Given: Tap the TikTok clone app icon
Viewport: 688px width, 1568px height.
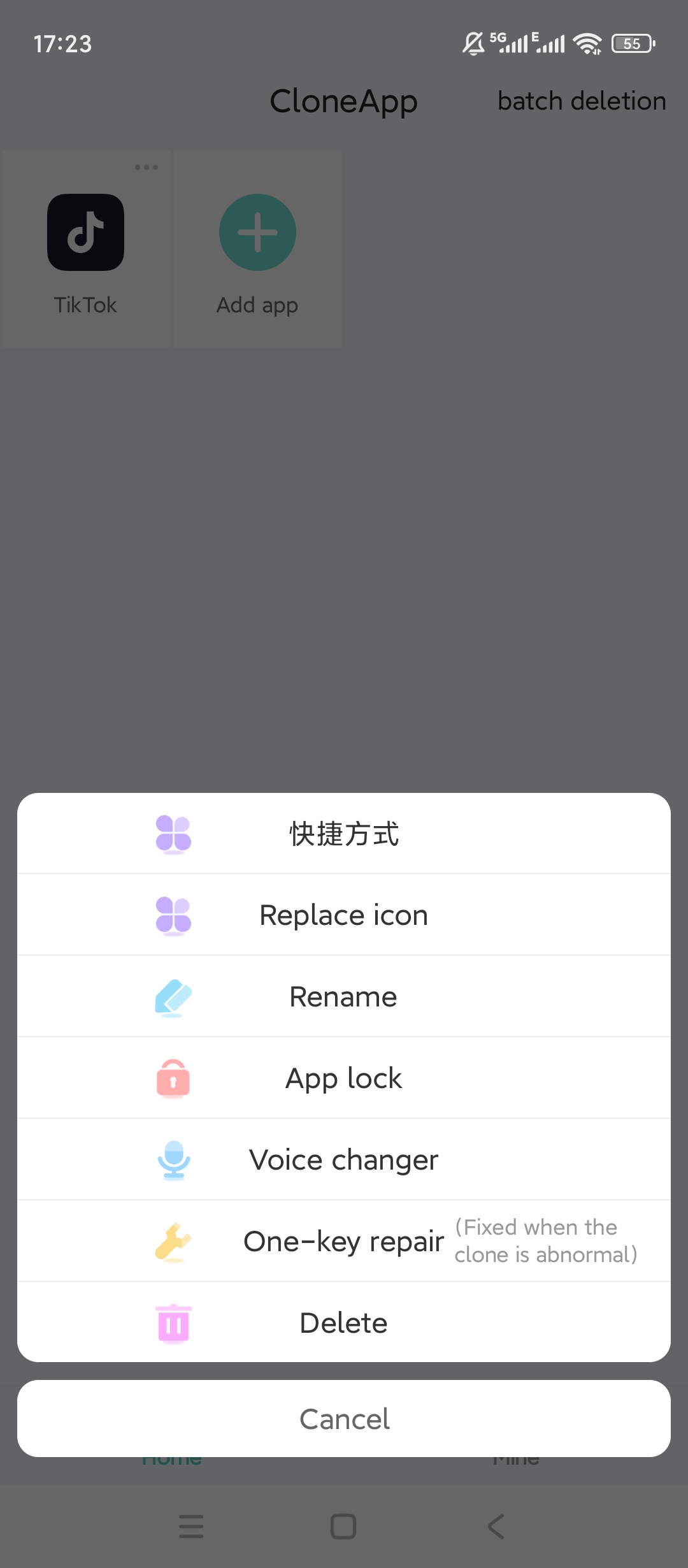Looking at the screenshot, I should pos(86,233).
